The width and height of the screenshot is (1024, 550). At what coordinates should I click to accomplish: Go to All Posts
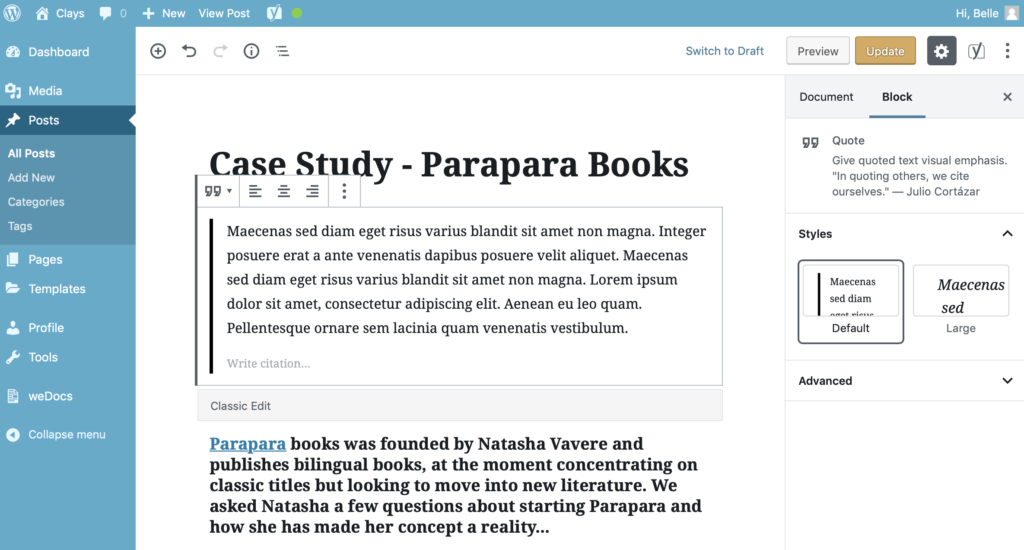[31, 154]
